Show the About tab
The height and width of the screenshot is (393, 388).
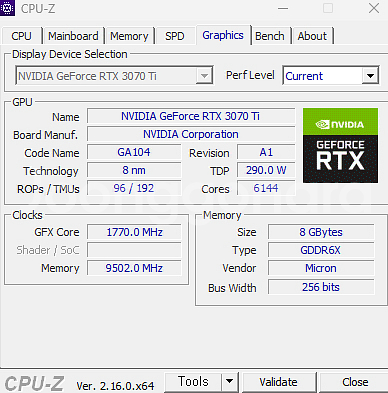pyautogui.click(x=312, y=36)
